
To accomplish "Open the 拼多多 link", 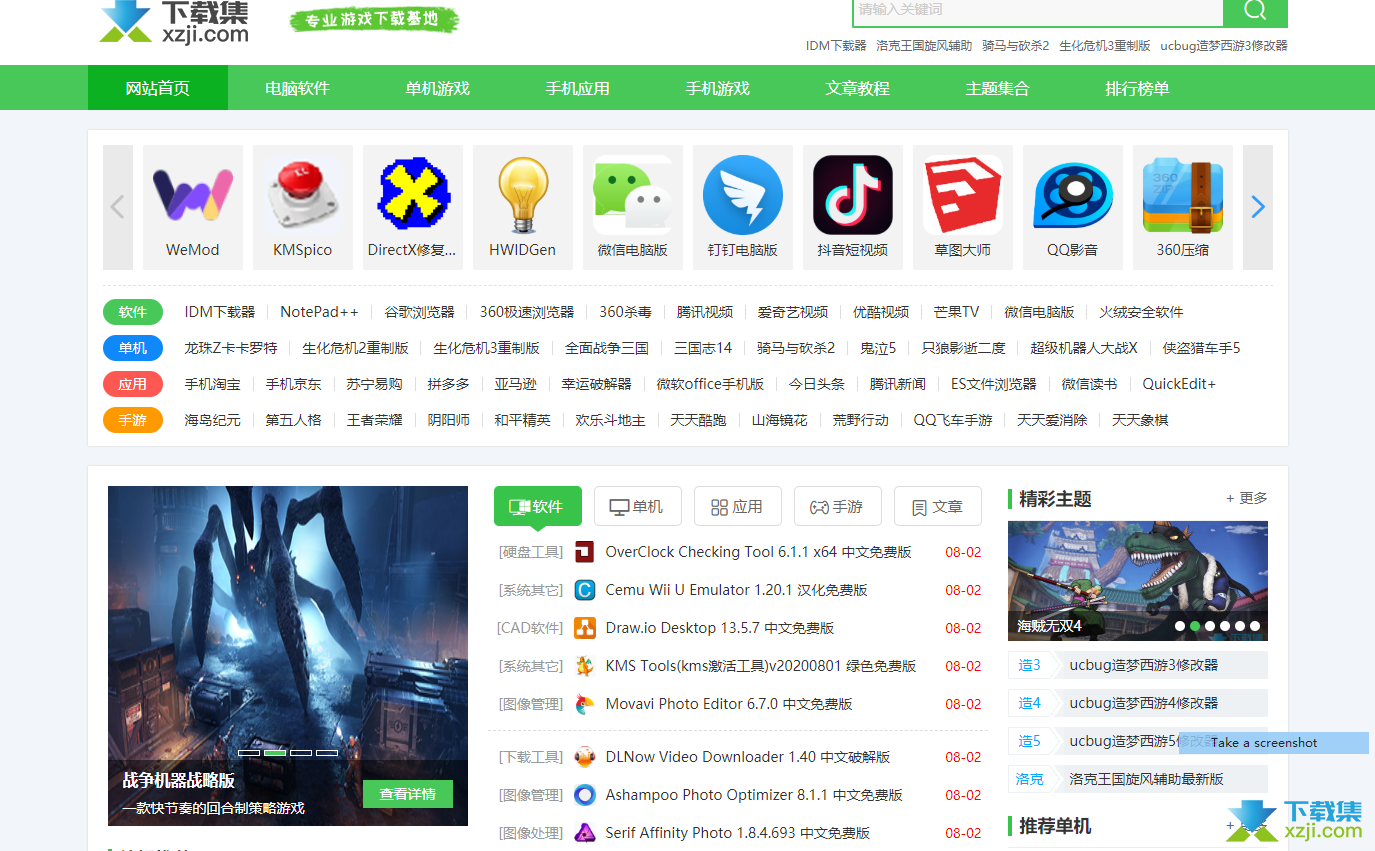I will (x=448, y=384).
